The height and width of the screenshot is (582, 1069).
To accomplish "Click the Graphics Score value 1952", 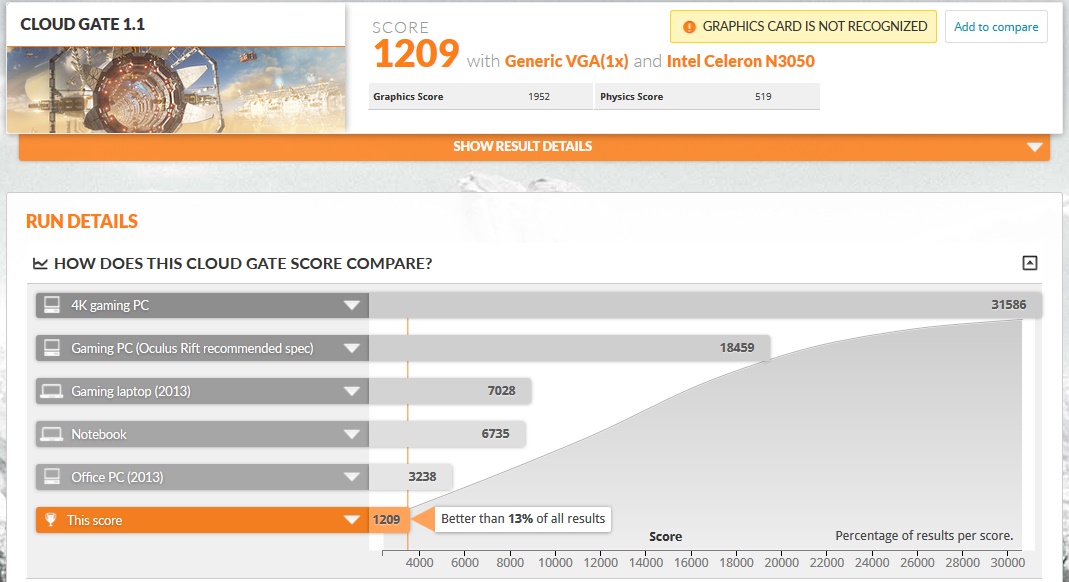I will point(539,97).
